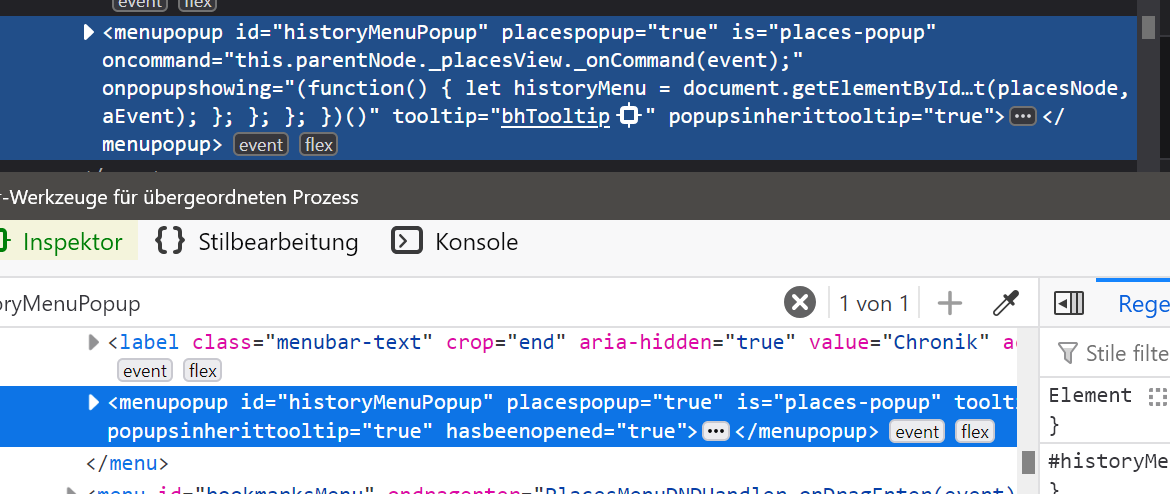The width and height of the screenshot is (1170, 494).
Task: Click the plus icon to create a new node
Action: (949, 302)
